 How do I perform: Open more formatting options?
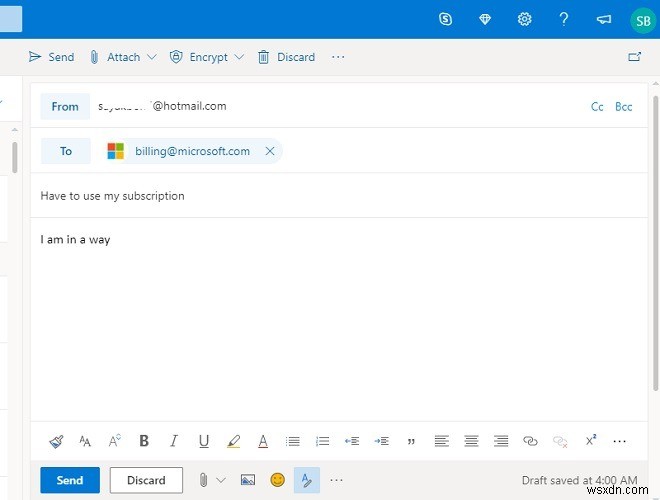pos(620,441)
